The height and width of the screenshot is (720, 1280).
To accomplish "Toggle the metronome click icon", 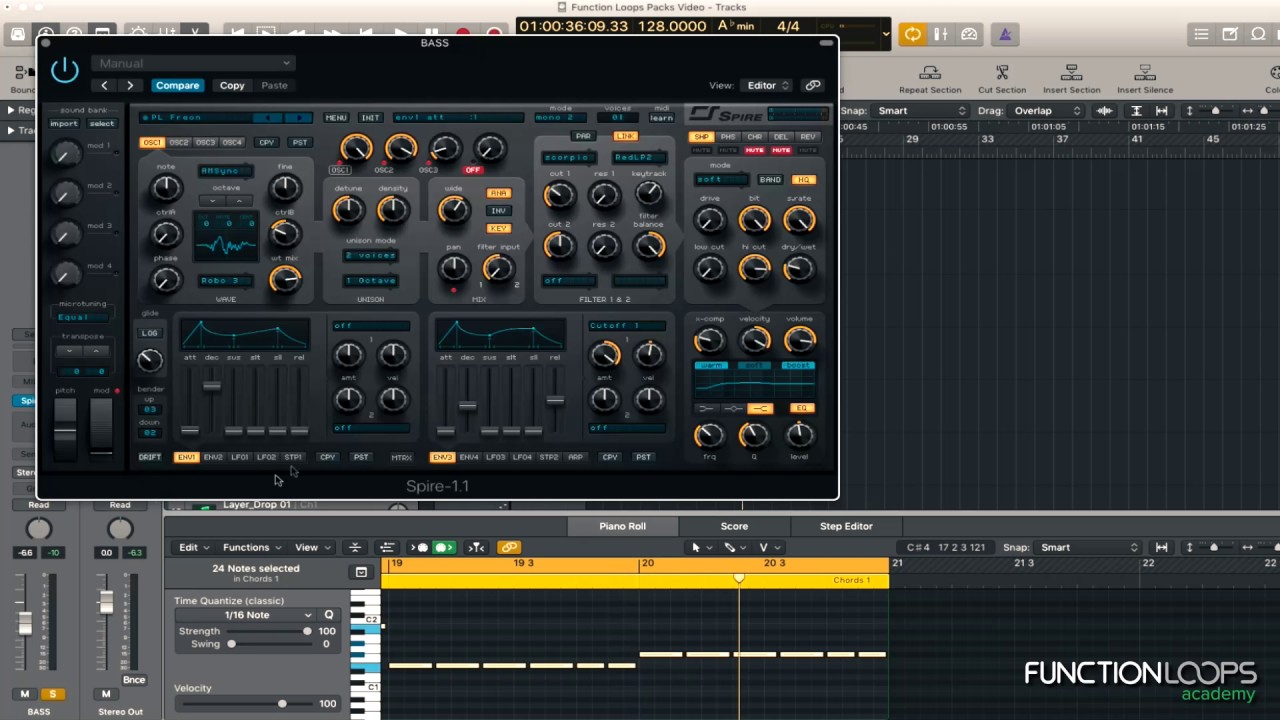I will 1005,34.
